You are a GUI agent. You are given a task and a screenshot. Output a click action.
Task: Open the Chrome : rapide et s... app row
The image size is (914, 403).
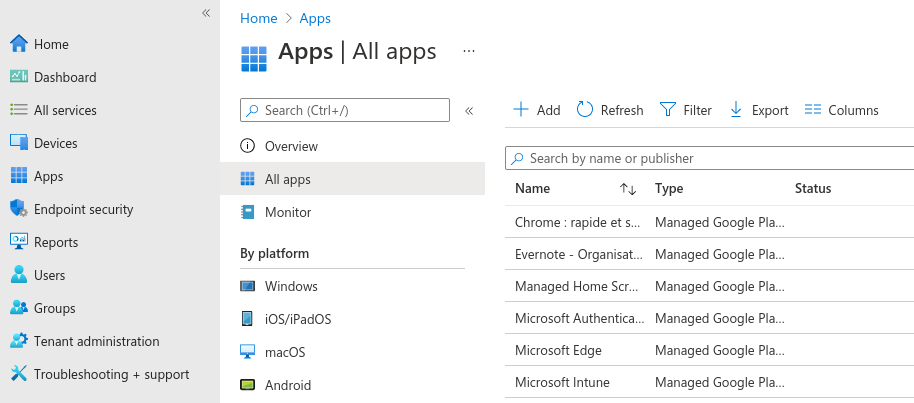[709, 222]
